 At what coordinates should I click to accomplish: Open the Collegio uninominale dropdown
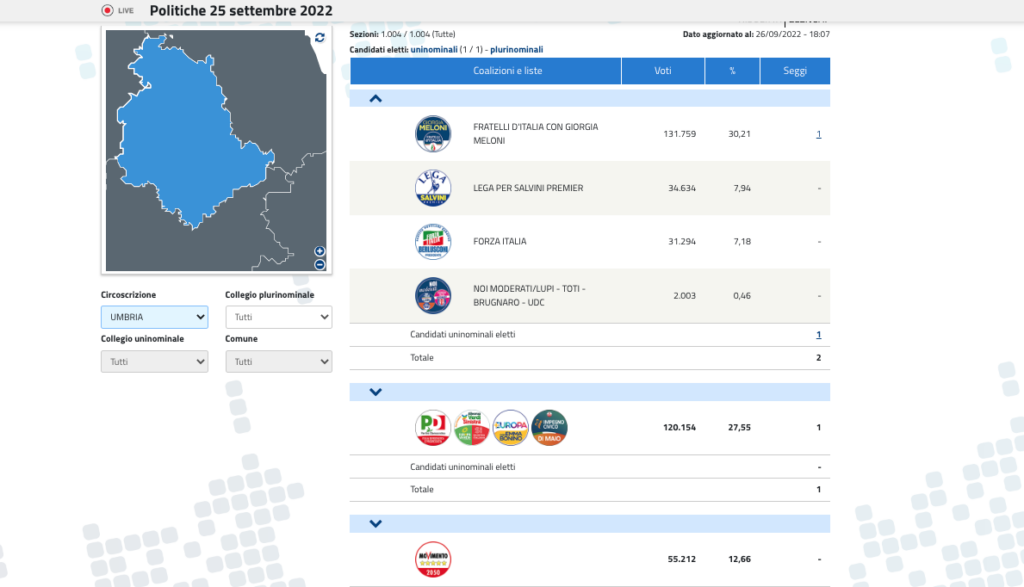tap(155, 362)
